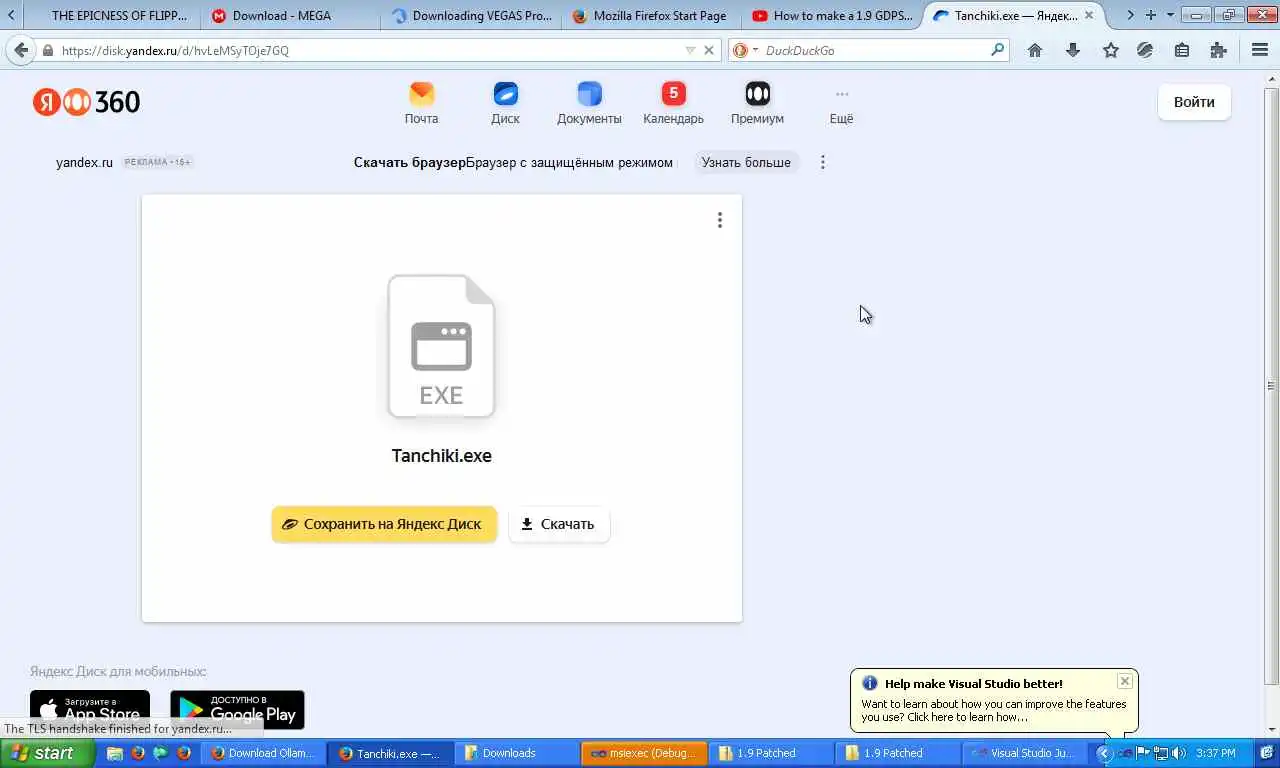Open the Календарь icon

(673, 104)
